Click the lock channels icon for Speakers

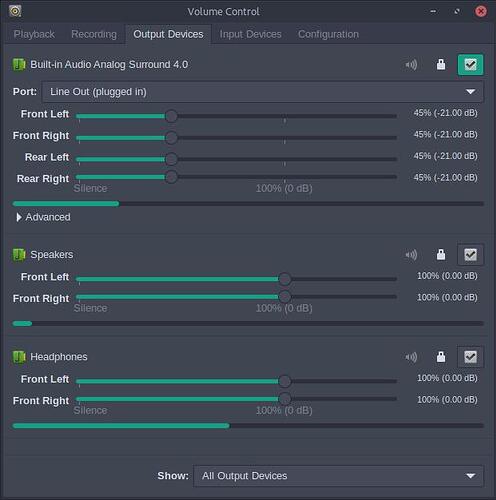click(441, 255)
